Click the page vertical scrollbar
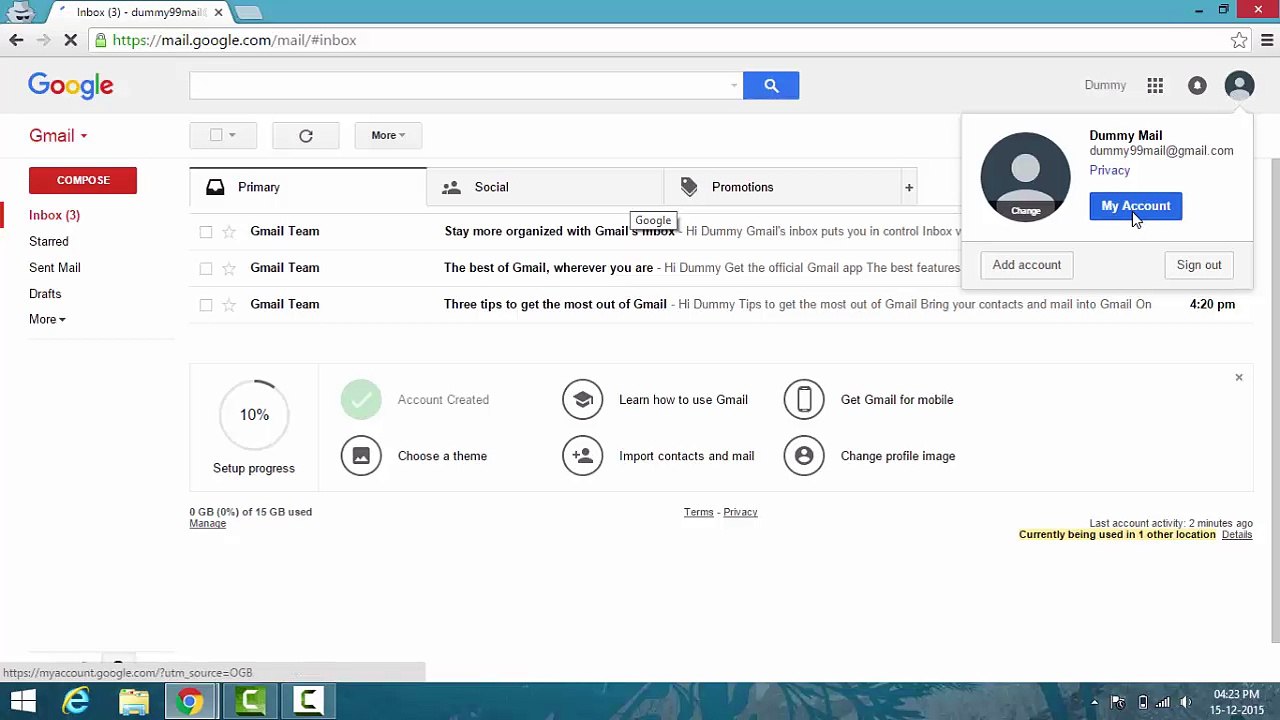This screenshot has height=720, width=1280. point(1275,400)
